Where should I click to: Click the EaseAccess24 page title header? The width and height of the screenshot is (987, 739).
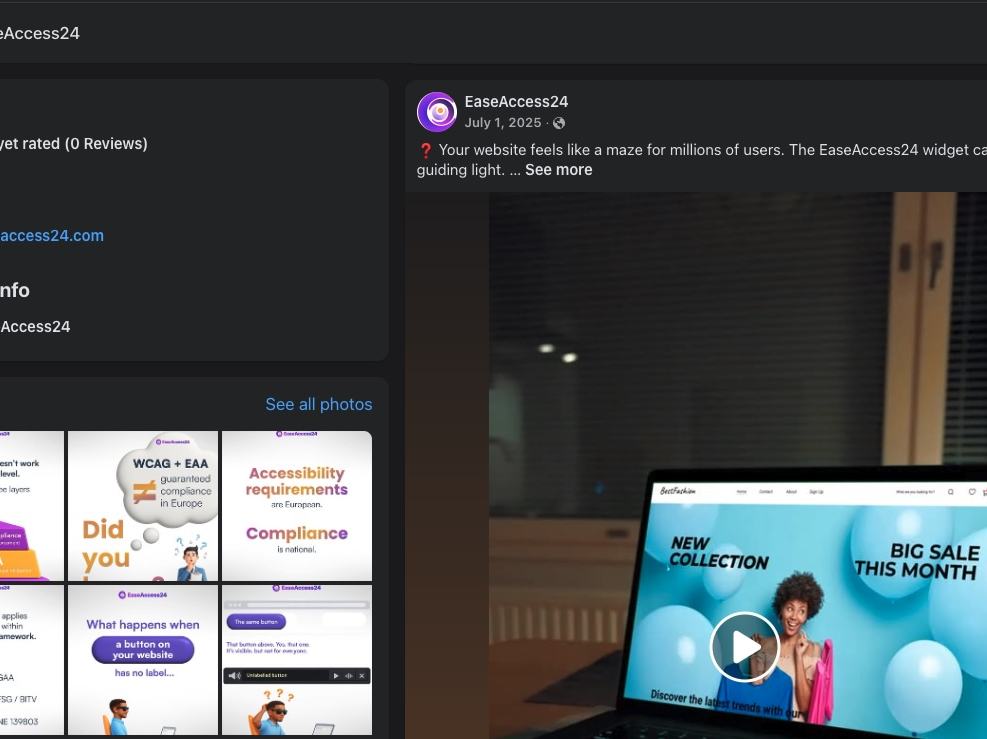[x=40, y=33]
